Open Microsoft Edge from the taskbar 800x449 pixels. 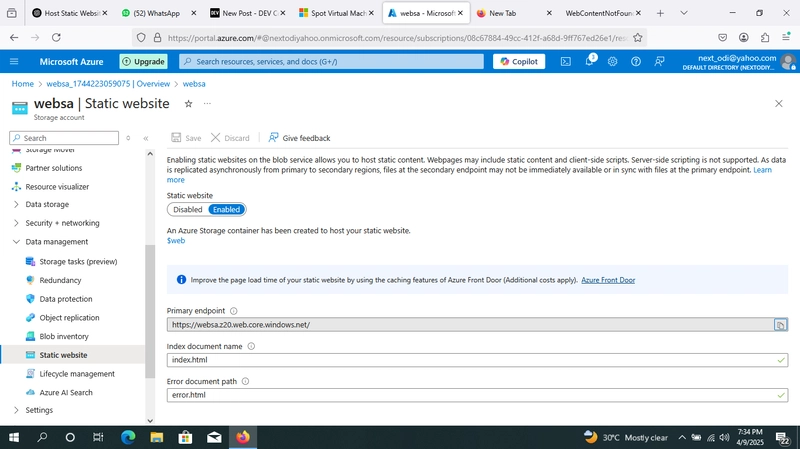click(x=128, y=437)
